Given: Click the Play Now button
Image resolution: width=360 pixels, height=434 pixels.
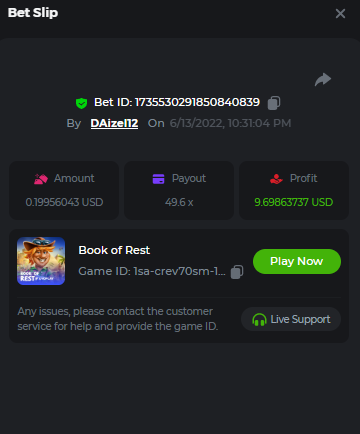Looking at the screenshot, I should tap(297, 261).
